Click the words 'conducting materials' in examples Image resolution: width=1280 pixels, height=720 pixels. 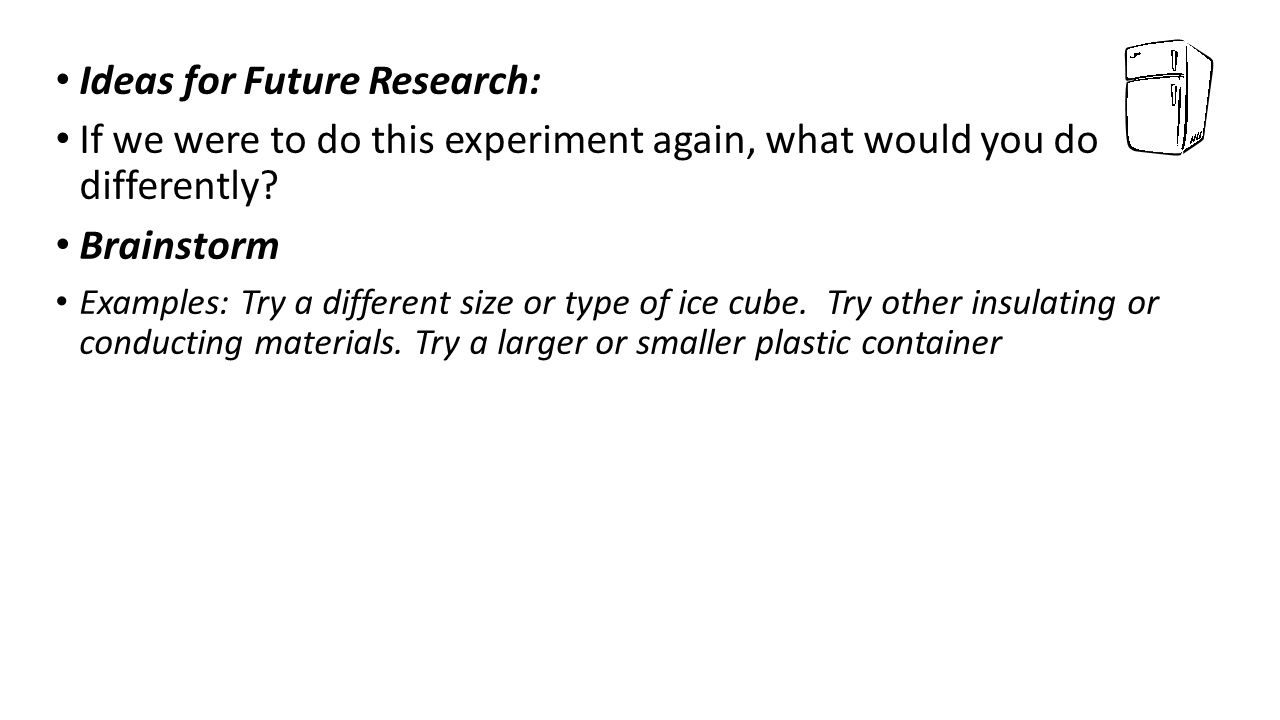click(236, 343)
